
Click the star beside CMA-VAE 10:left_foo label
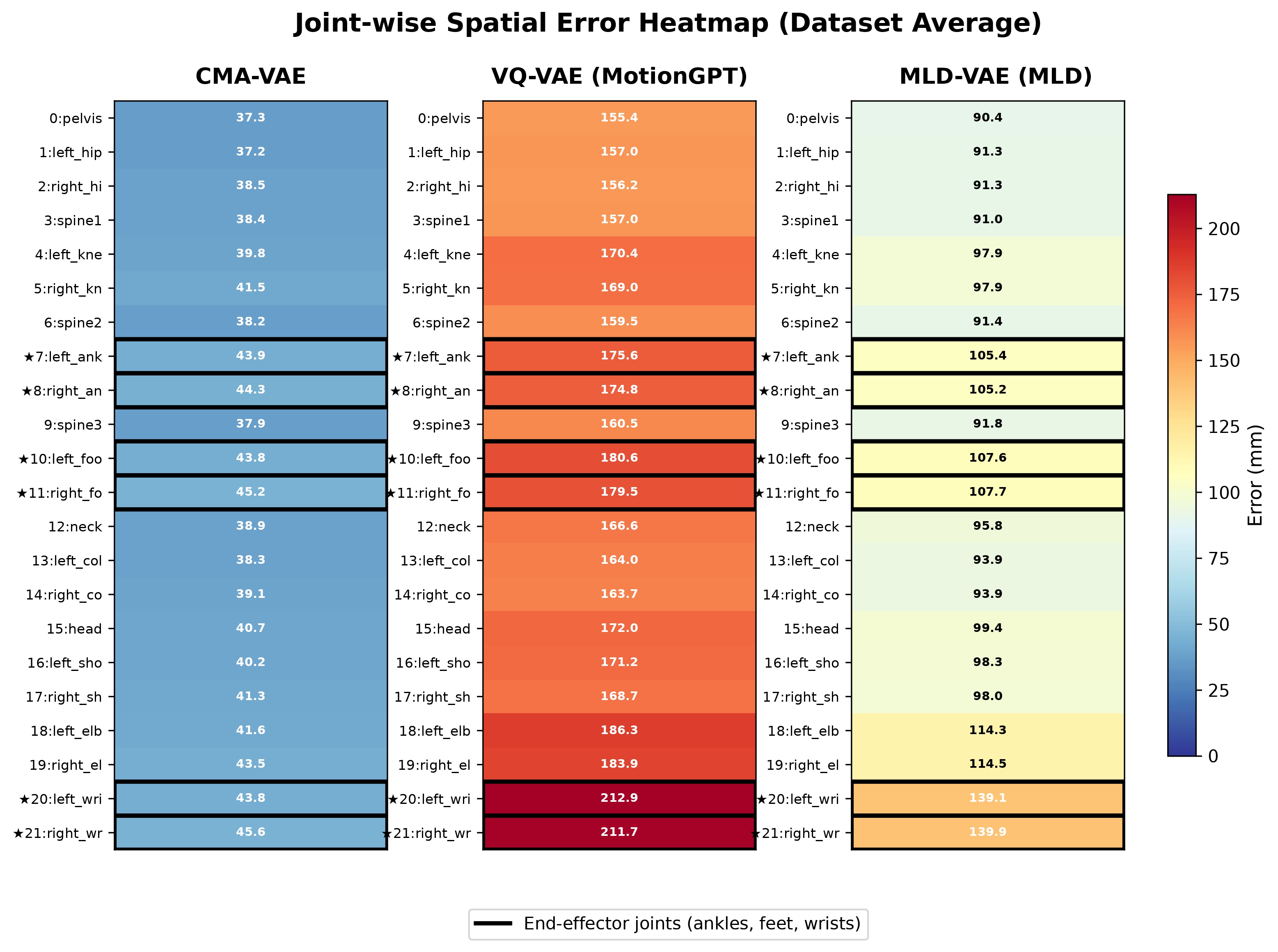click(24, 459)
